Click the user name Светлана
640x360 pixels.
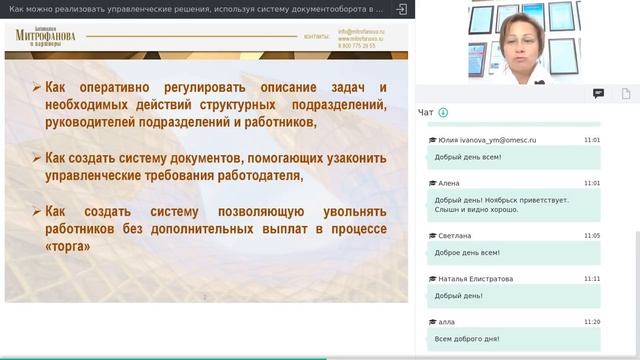coord(454,236)
